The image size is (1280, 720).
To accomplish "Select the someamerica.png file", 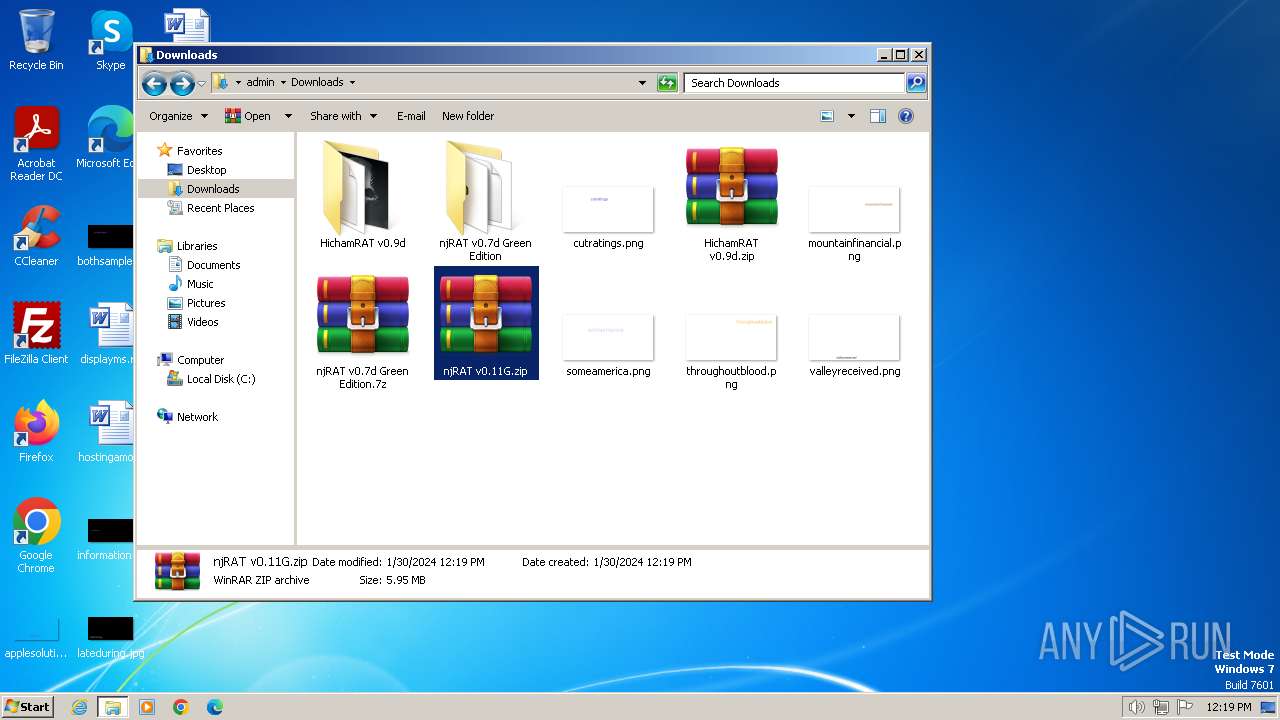I will pyautogui.click(x=608, y=345).
